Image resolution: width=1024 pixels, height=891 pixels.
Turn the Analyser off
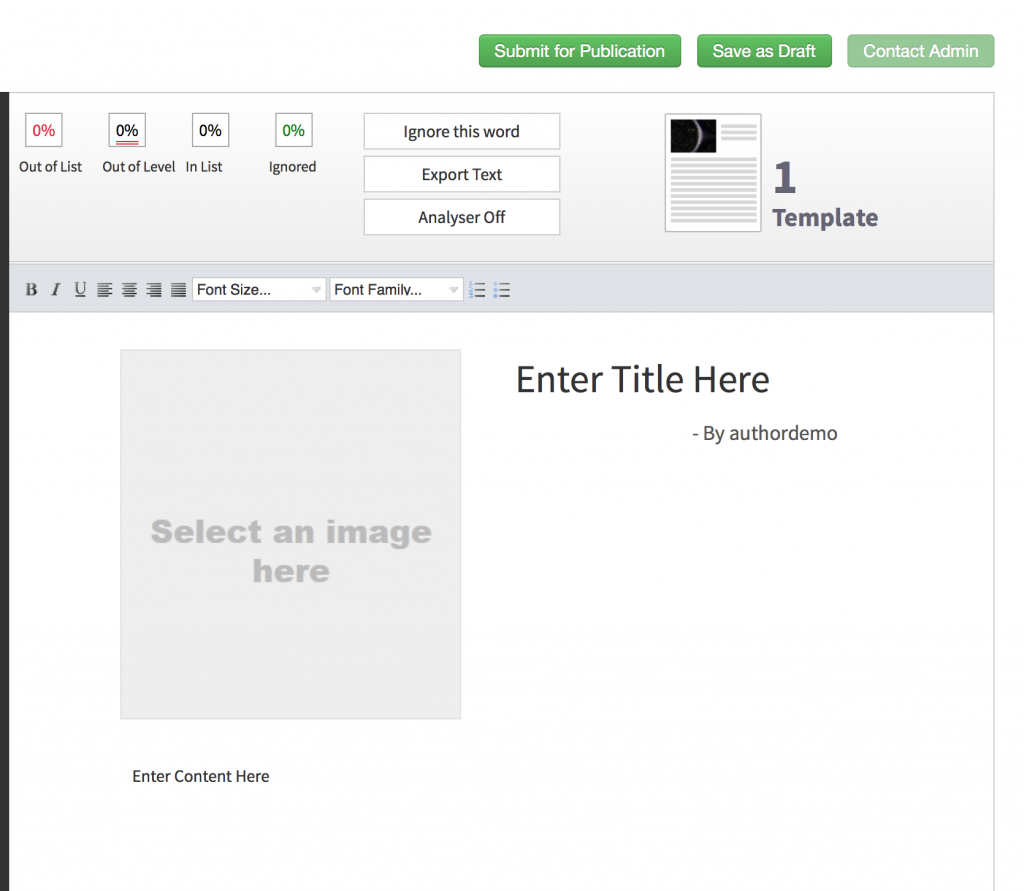click(x=461, y=217)
